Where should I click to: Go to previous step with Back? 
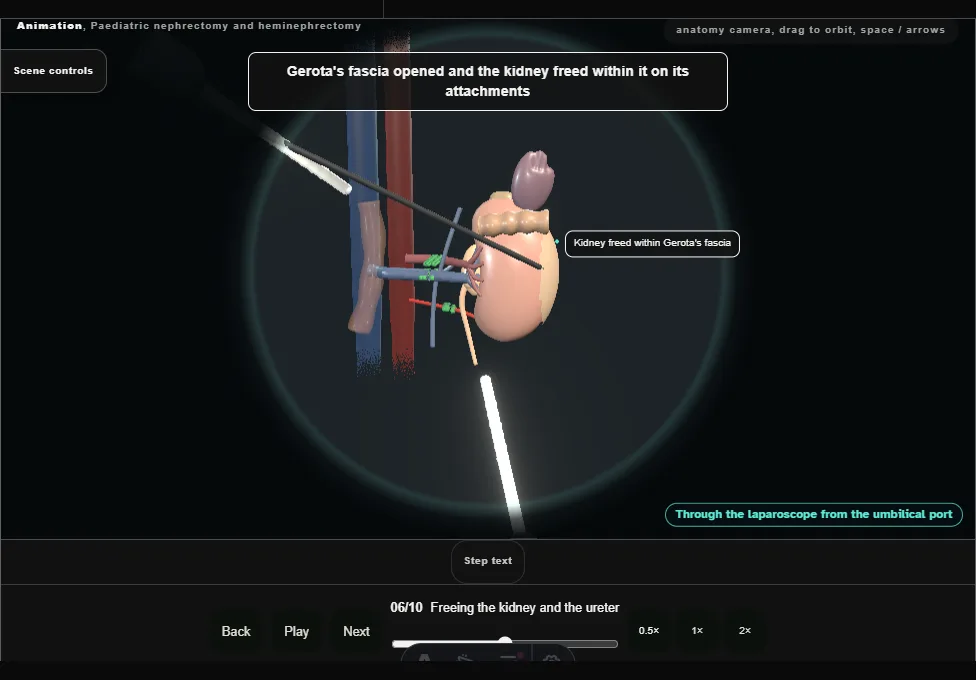(x=236, y=631)
